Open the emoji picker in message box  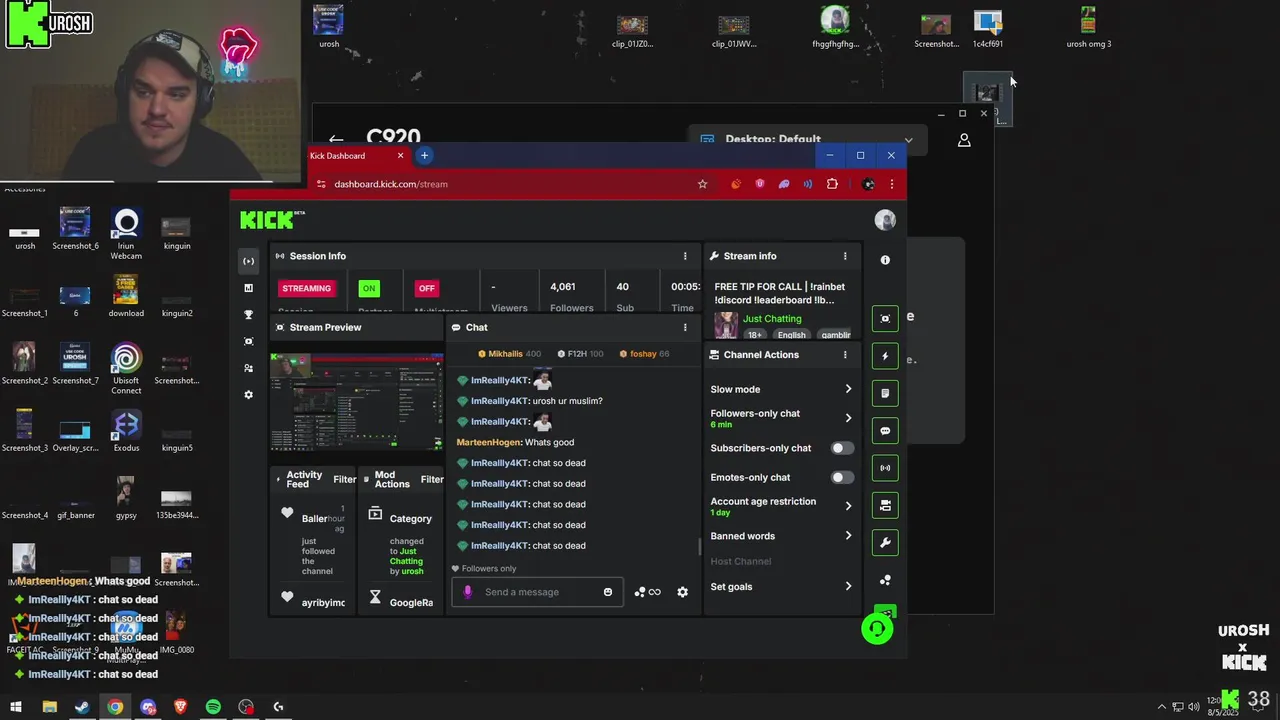pyautogui.click(x=608, y=592)
